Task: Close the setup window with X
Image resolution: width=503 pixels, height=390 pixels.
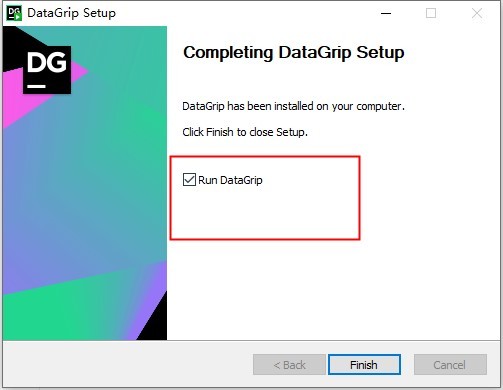Action: [477, 13]
